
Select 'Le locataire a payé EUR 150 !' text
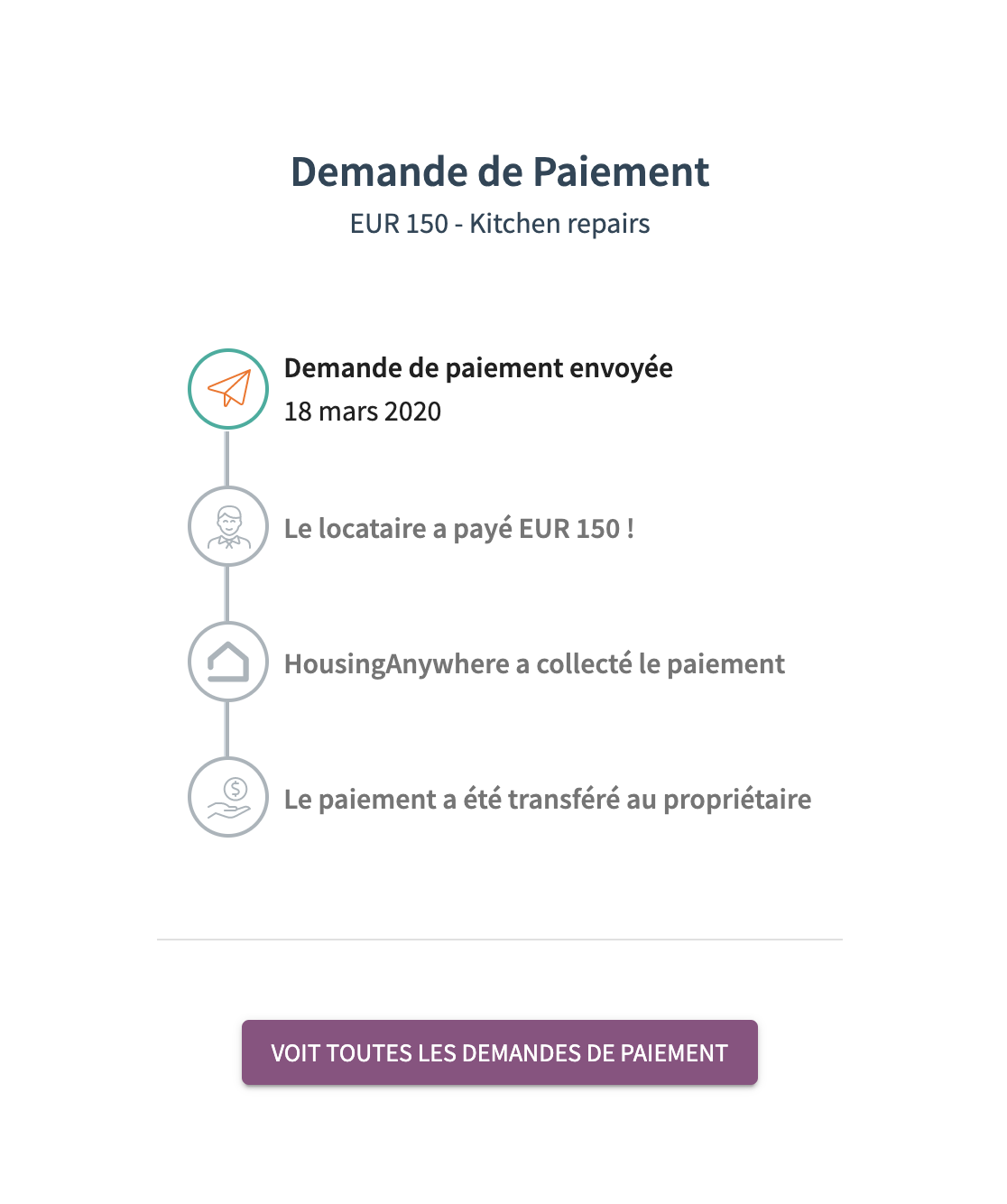[x=458, y=528]
